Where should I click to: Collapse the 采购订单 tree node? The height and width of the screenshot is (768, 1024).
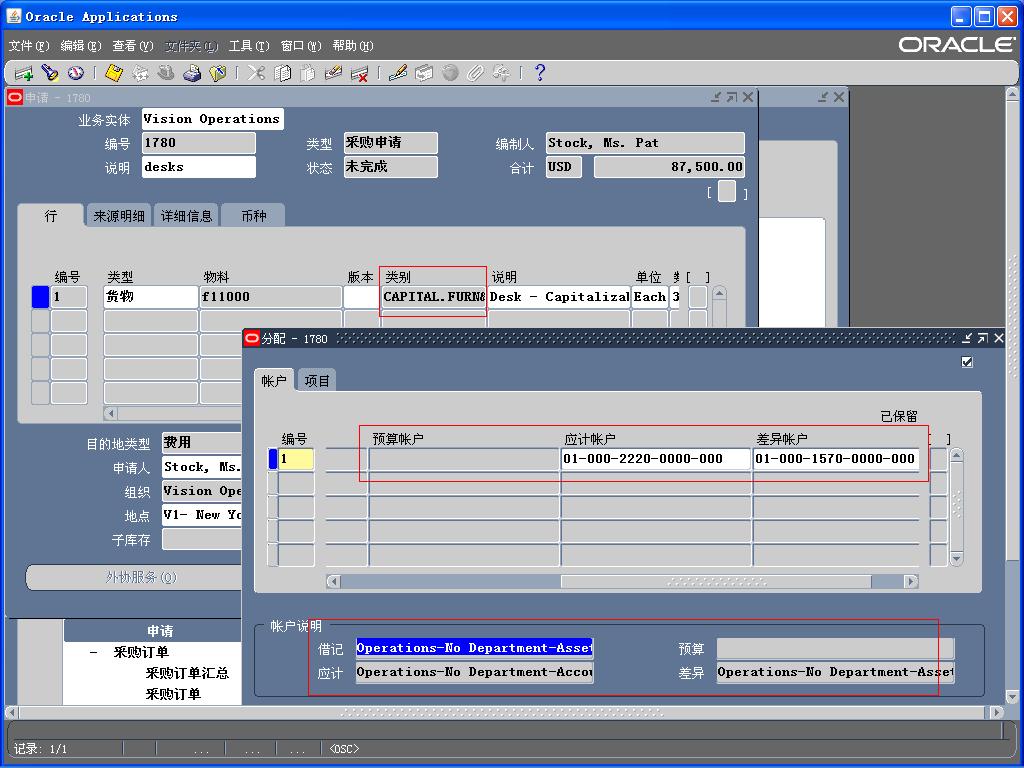[x=94, y=652]
